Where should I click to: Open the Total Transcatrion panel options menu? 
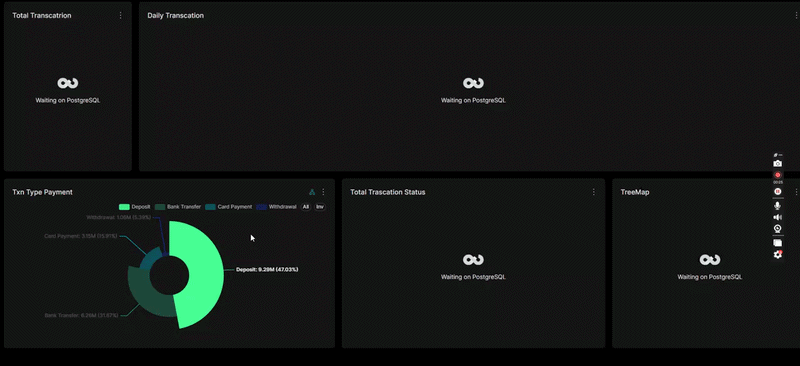point(120,15)
